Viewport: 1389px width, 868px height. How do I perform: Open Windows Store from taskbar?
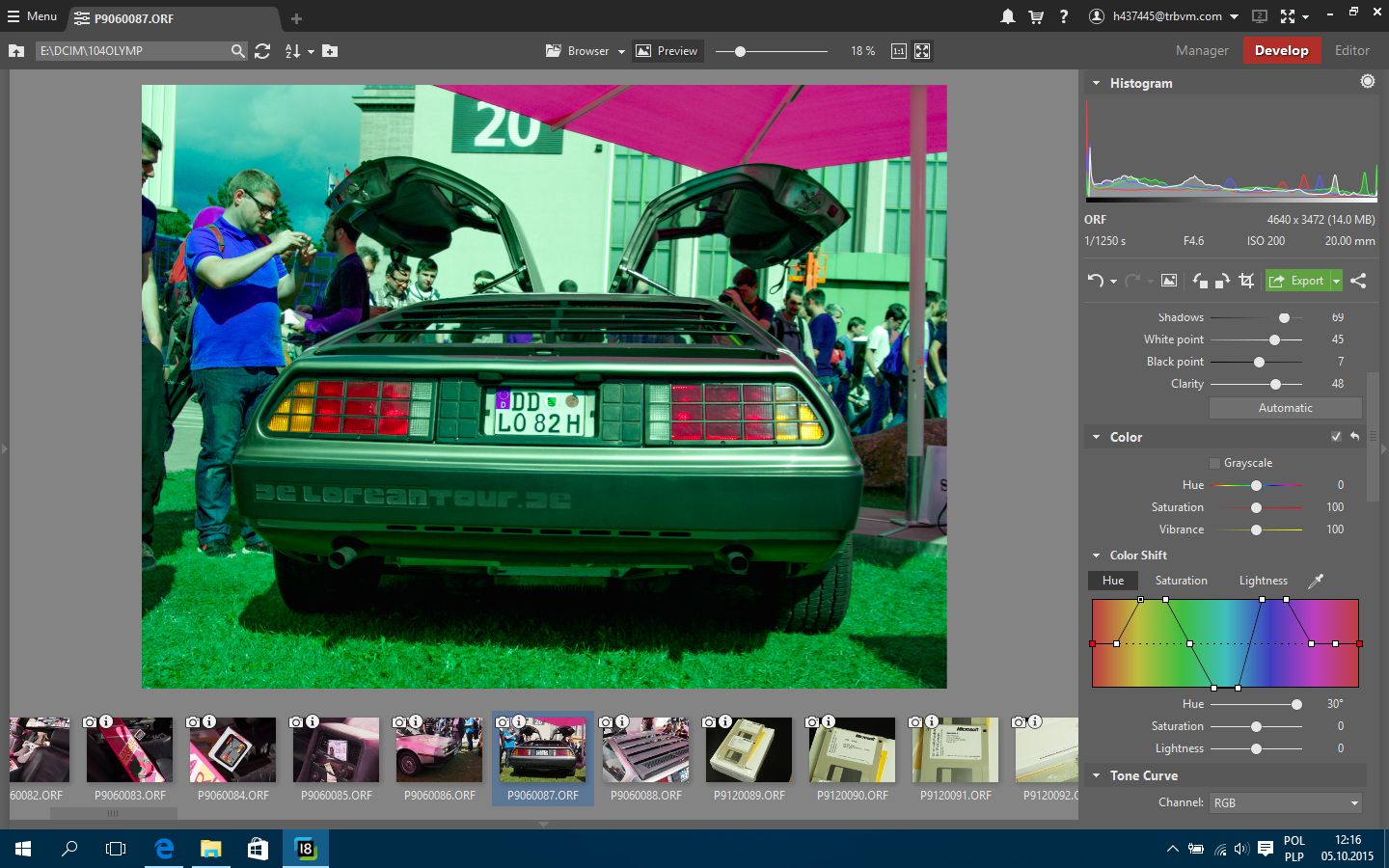(258, 849)
